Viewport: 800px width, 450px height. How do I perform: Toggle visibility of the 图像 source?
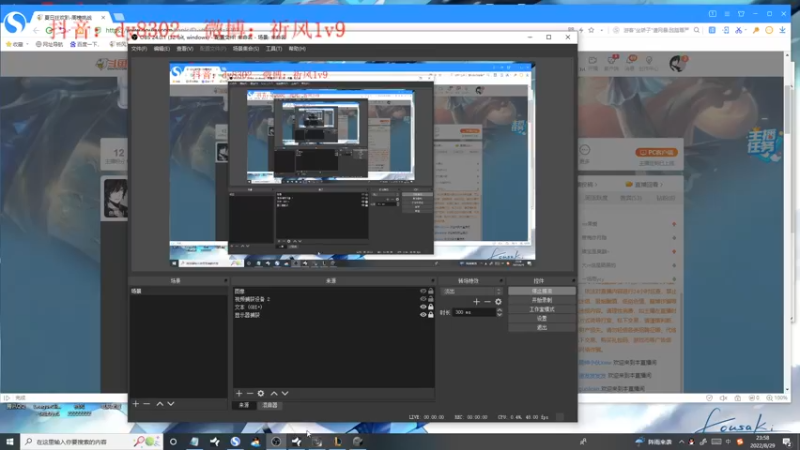[x=423, y=291]
